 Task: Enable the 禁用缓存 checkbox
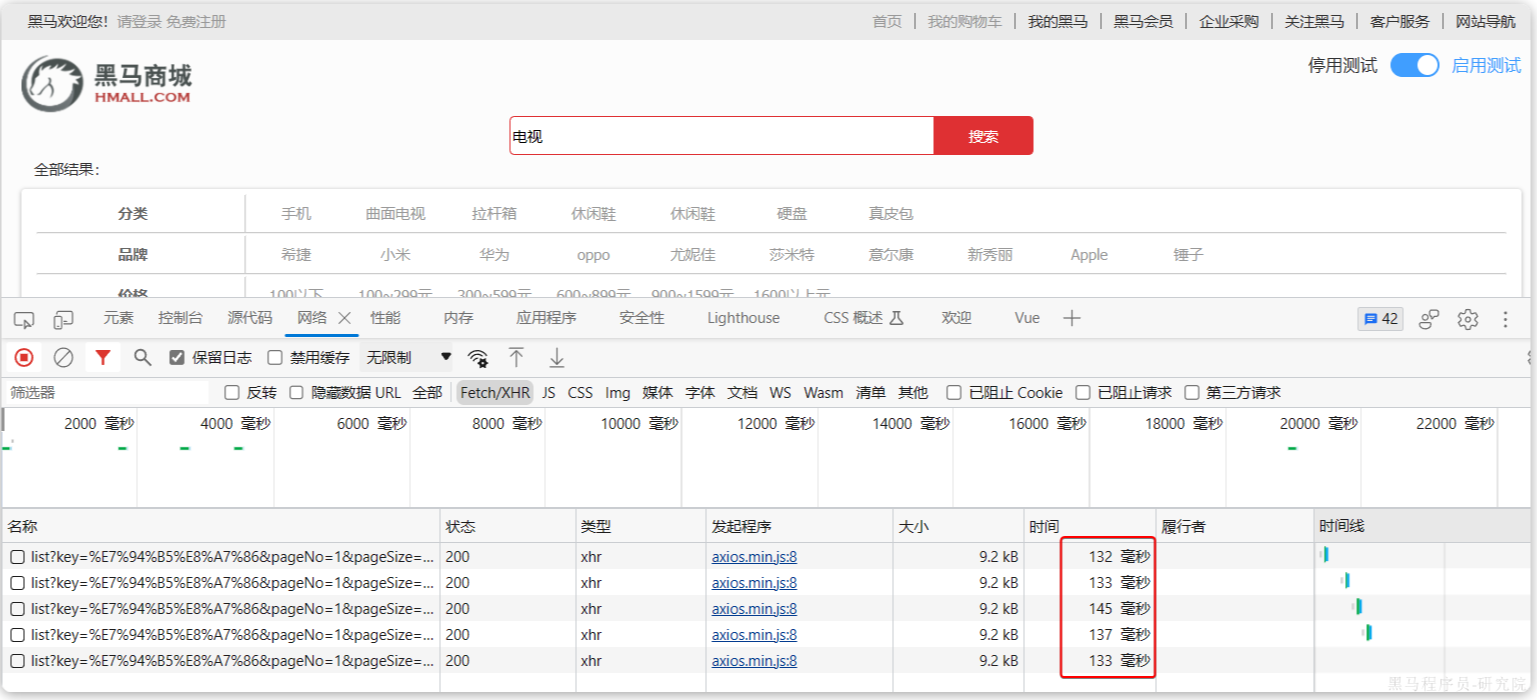tap(275, 358)
